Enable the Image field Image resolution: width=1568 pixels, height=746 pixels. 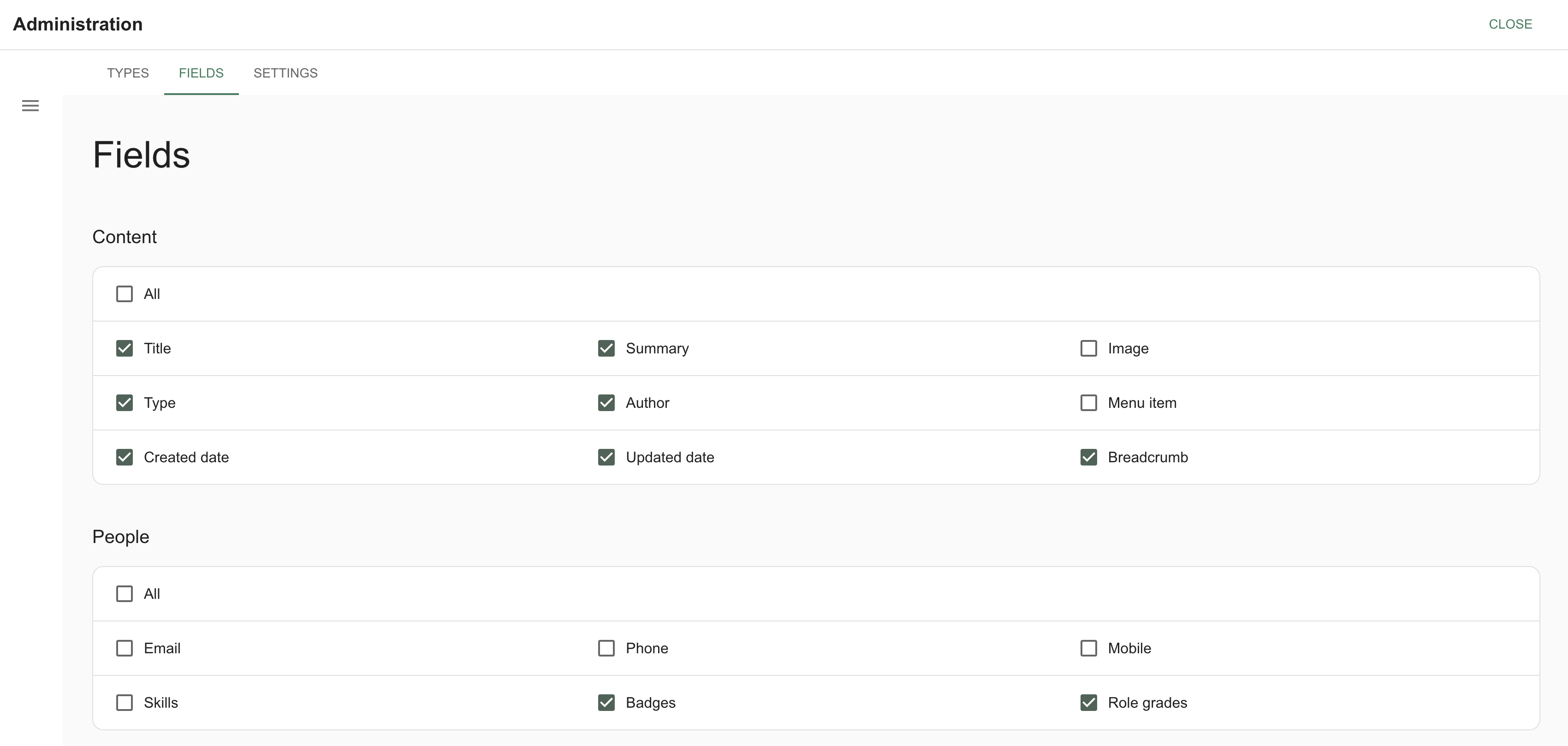pos(1088,348)
